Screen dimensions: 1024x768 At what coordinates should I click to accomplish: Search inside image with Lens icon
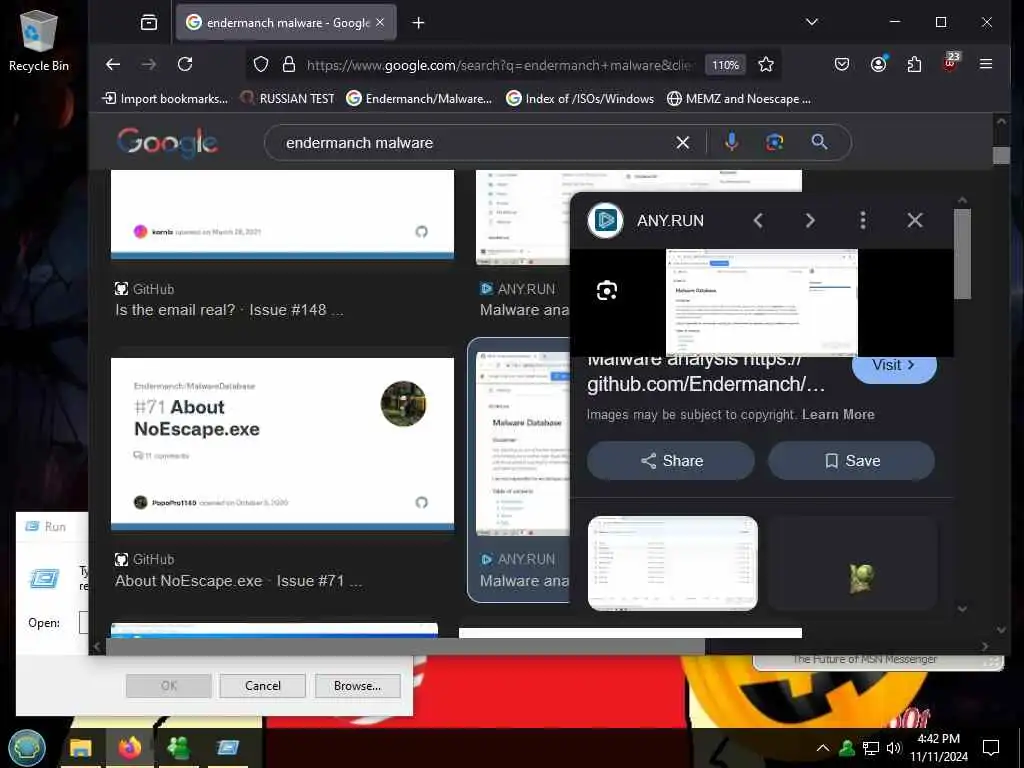[607, 291]
